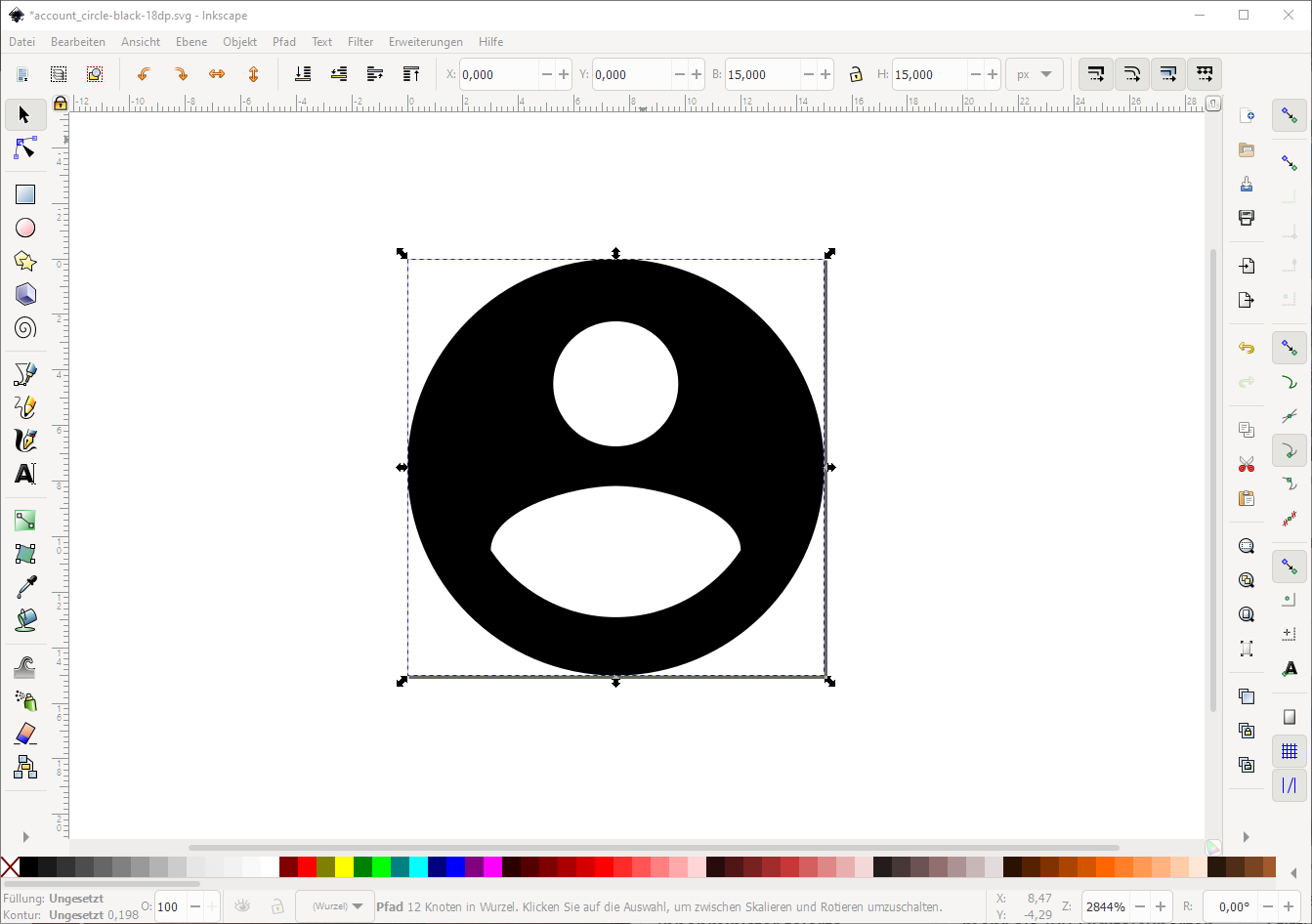The width and height of the screenshot is (1312, 924).
Task: Open the Pfad menu
Action: coord(283,42)
